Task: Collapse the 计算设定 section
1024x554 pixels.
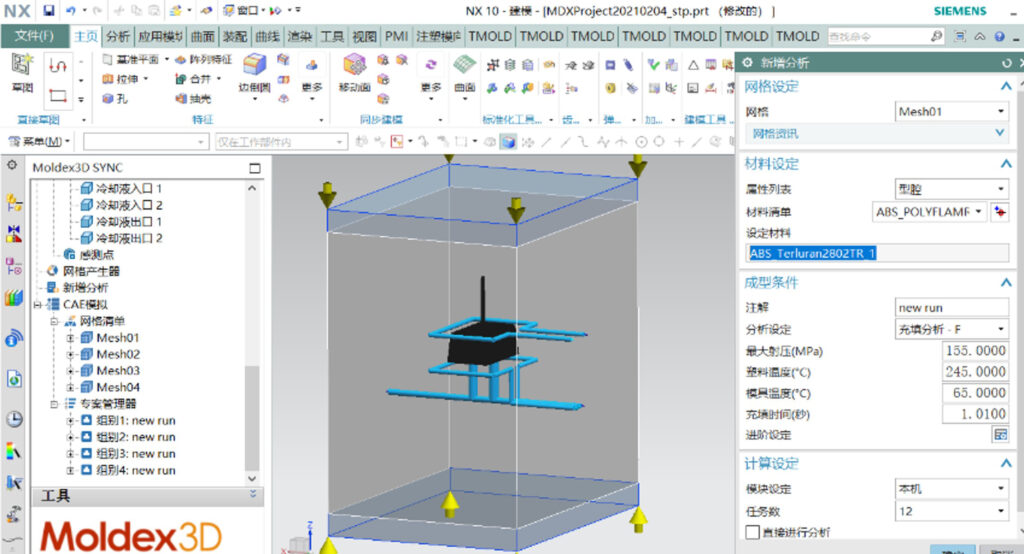Action: [x=1006, y=464]
